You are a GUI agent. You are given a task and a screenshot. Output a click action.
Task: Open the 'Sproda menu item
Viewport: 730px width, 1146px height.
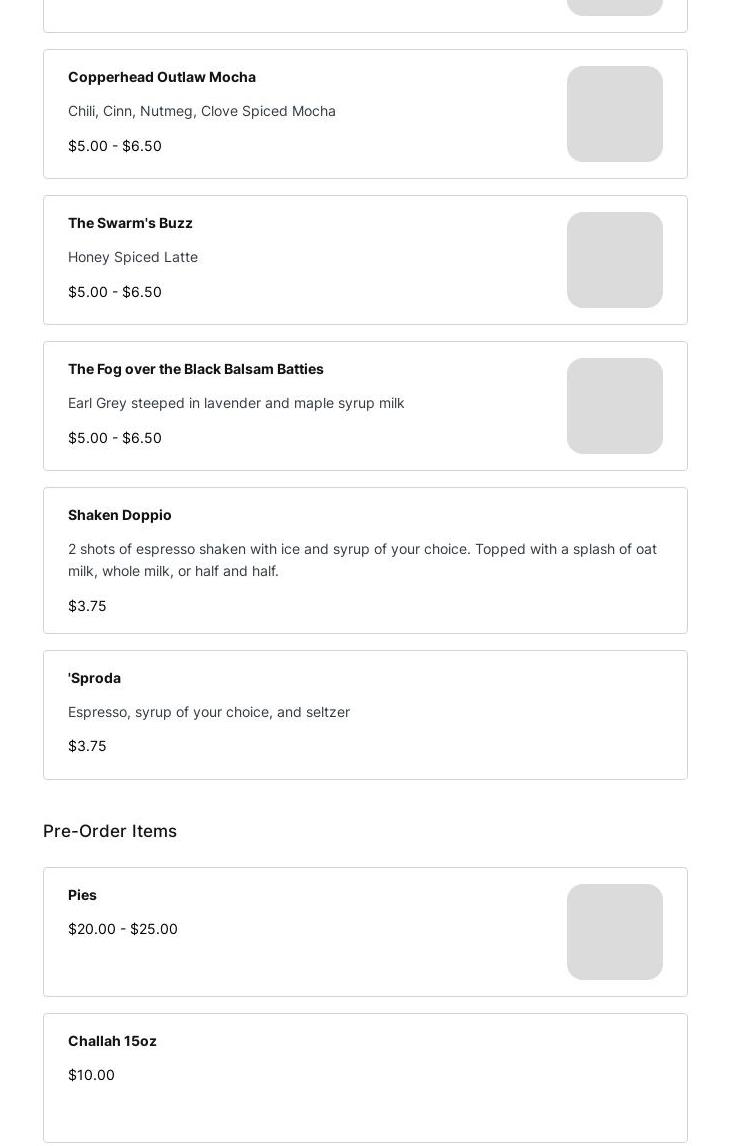(x=94, y=678)
